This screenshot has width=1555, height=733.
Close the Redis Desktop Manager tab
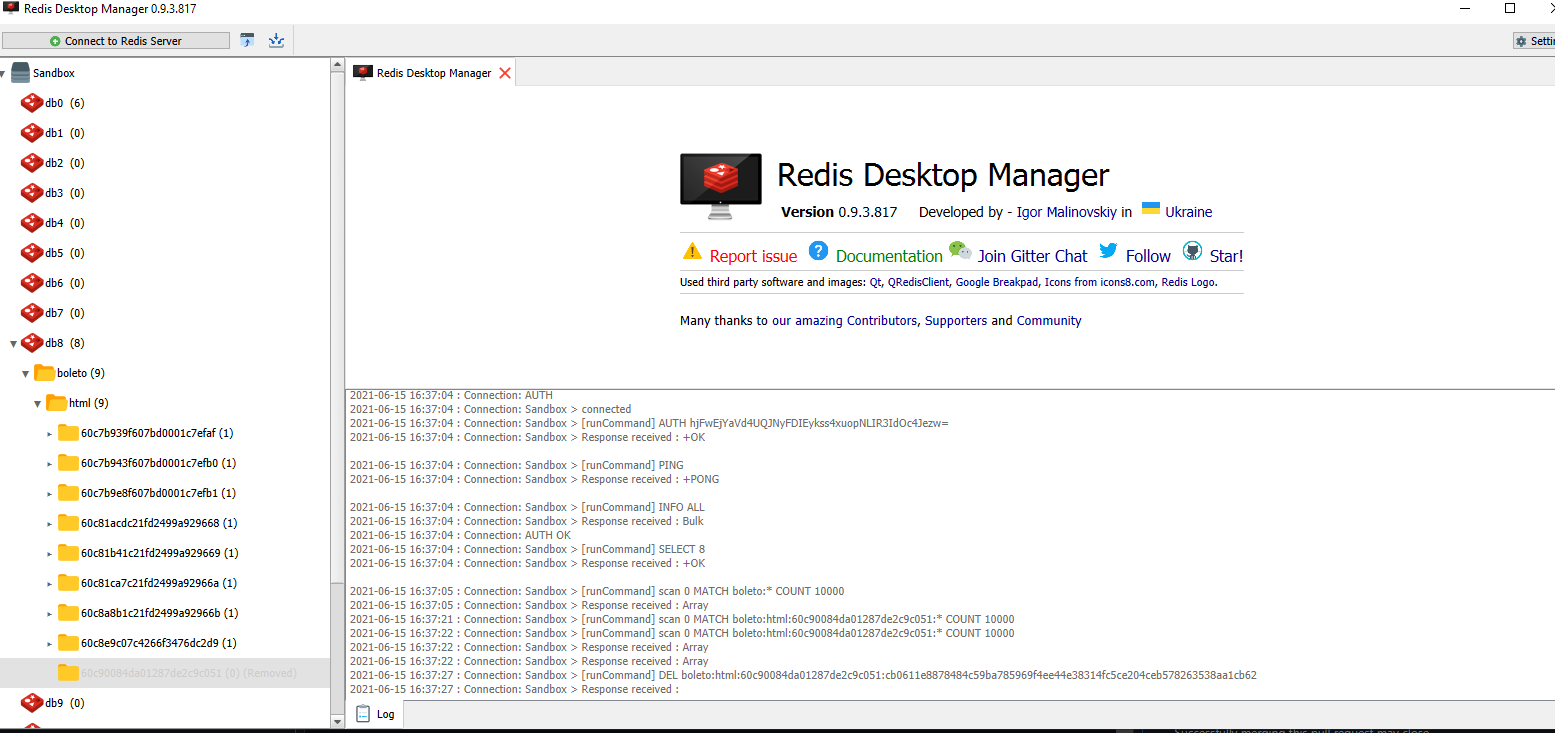tap(505, 73)
